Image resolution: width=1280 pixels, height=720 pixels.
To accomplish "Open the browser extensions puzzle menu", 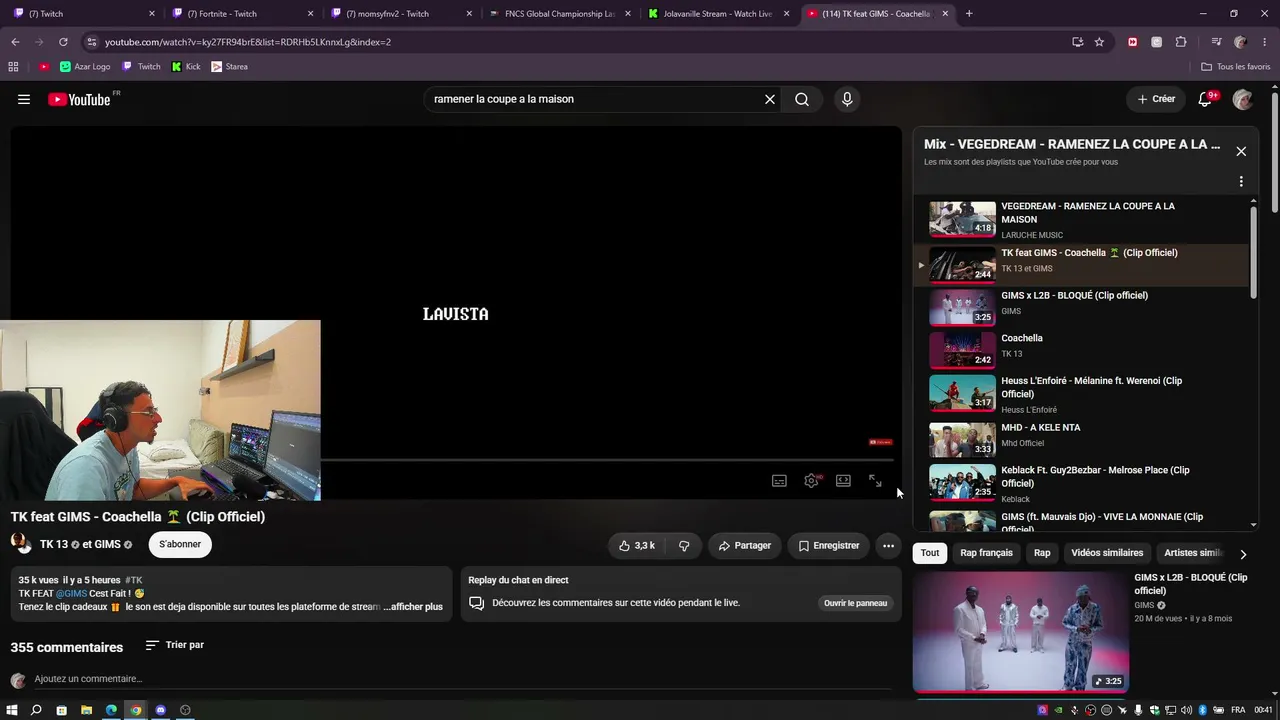I will pyautogui.click(x=1181, y=42).
